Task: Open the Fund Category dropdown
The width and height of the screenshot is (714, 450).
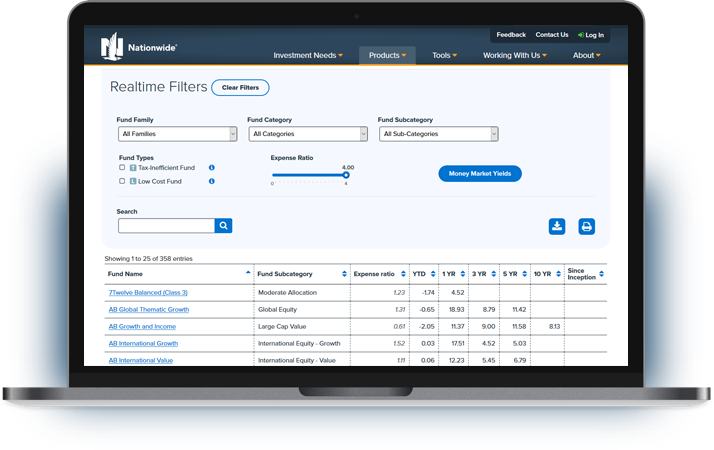Action: 307,134
